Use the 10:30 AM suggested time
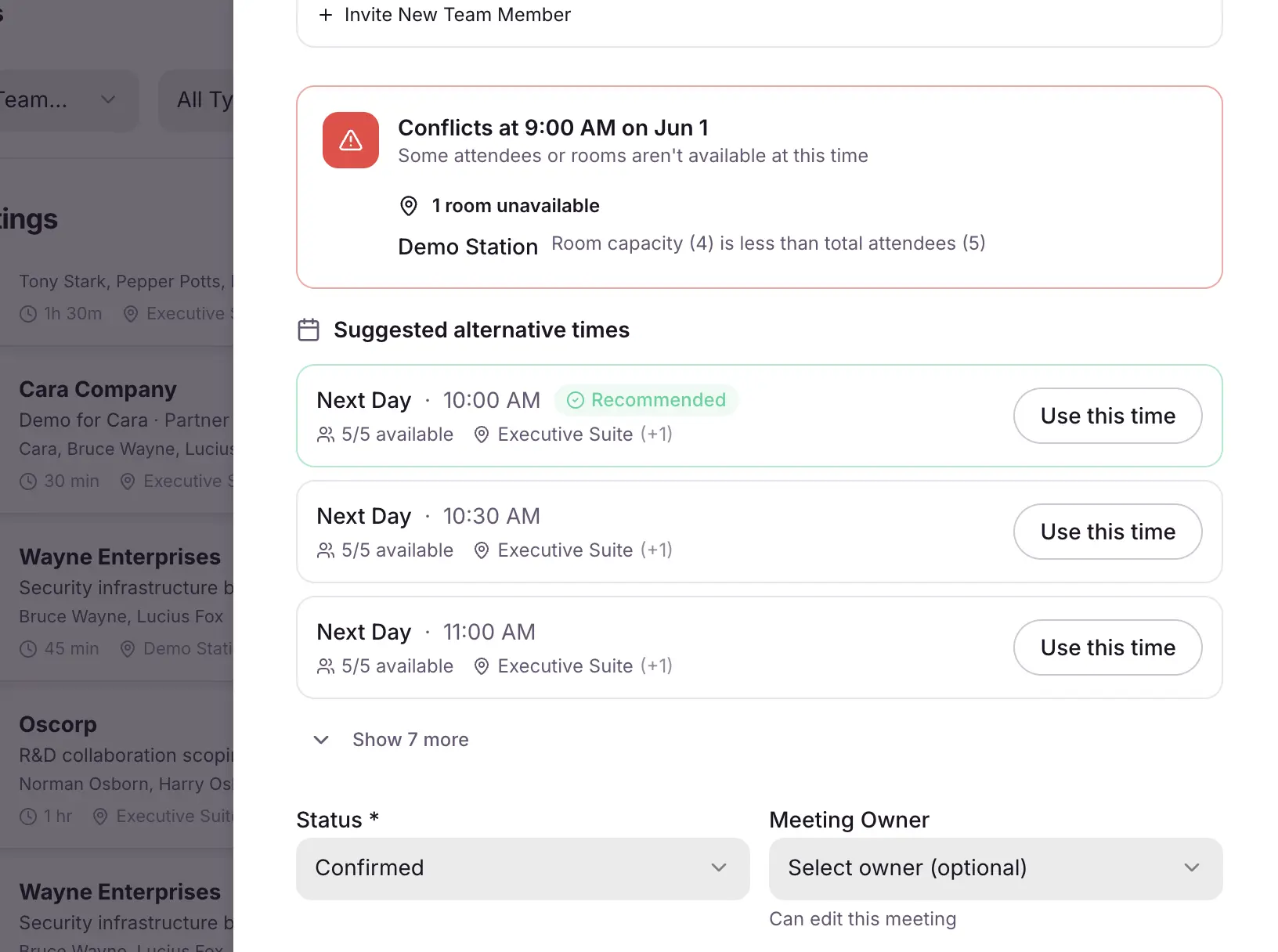 click(1107, 532)
